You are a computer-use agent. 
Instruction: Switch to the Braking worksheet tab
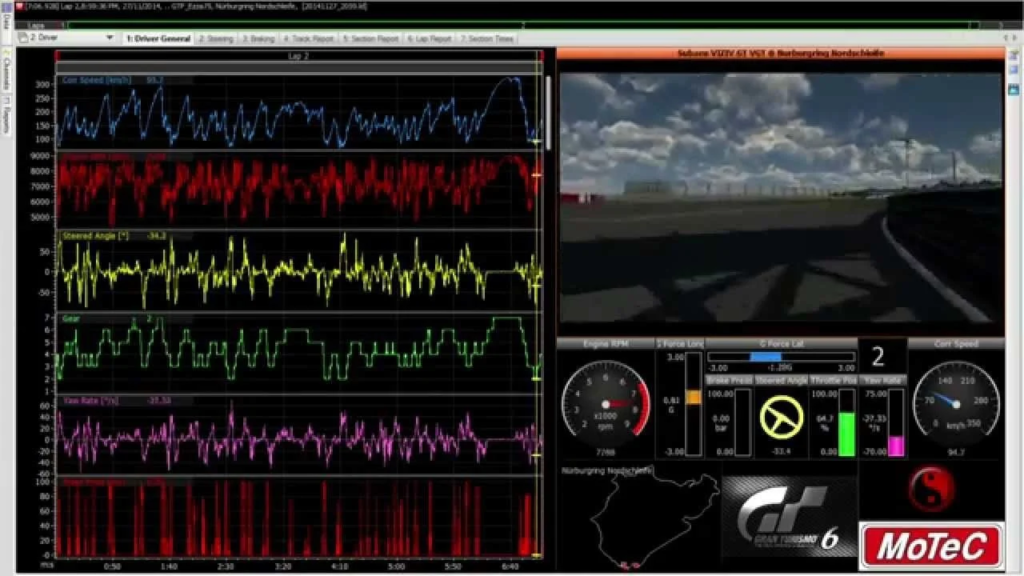[259, 39]
